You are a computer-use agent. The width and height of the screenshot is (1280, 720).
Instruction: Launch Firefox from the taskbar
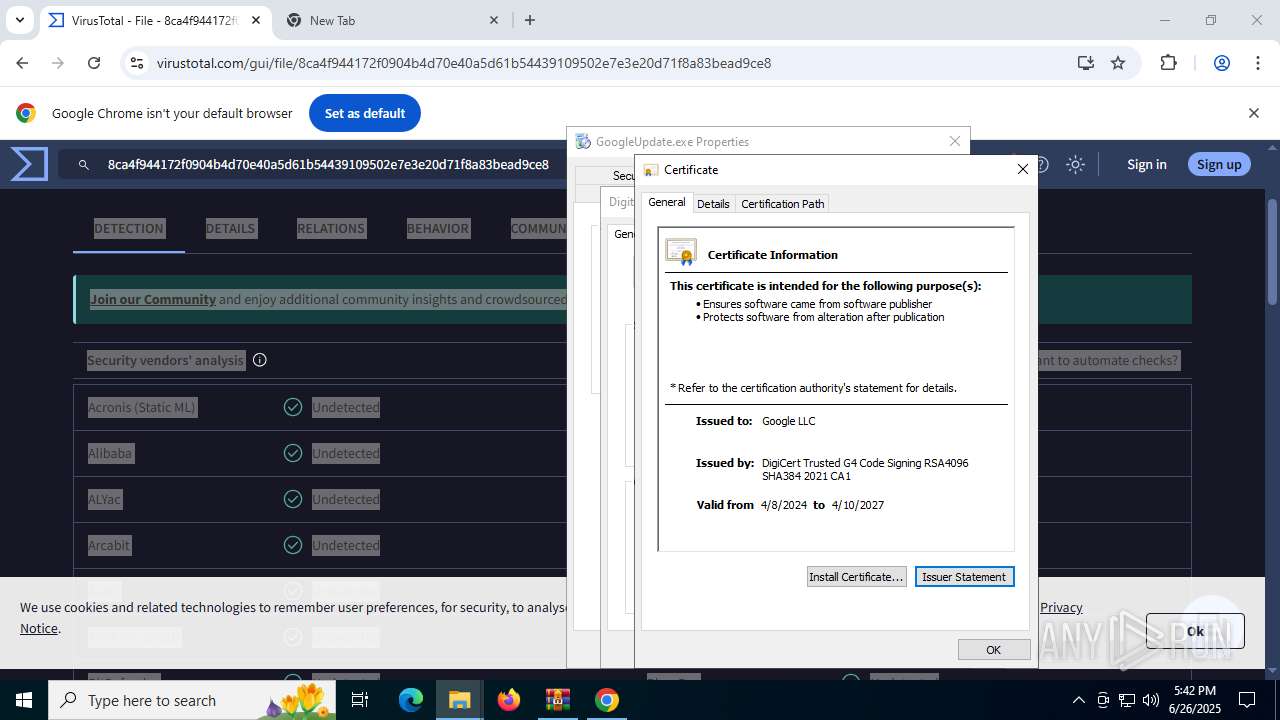509,700
